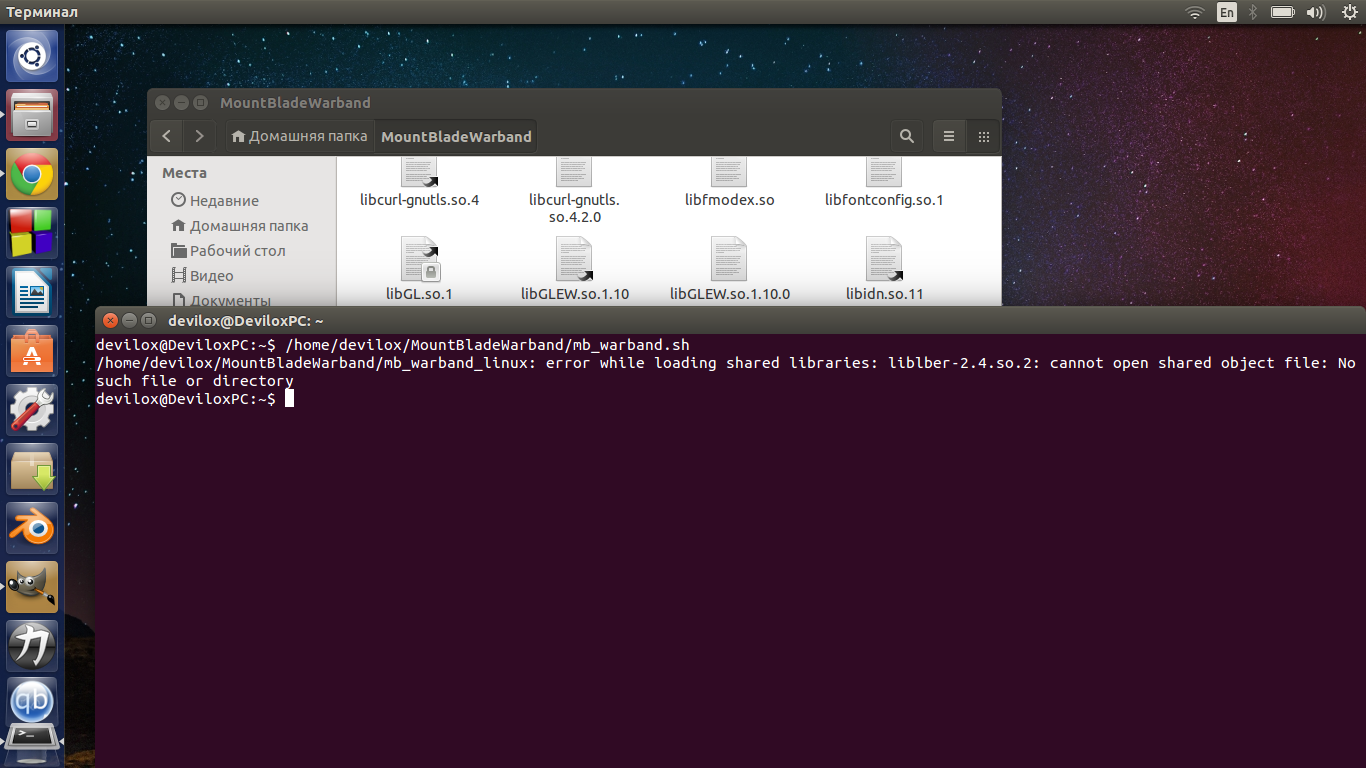
Task: Click the Домашняя папка breadcrumb
Action: tap(299, 136)
